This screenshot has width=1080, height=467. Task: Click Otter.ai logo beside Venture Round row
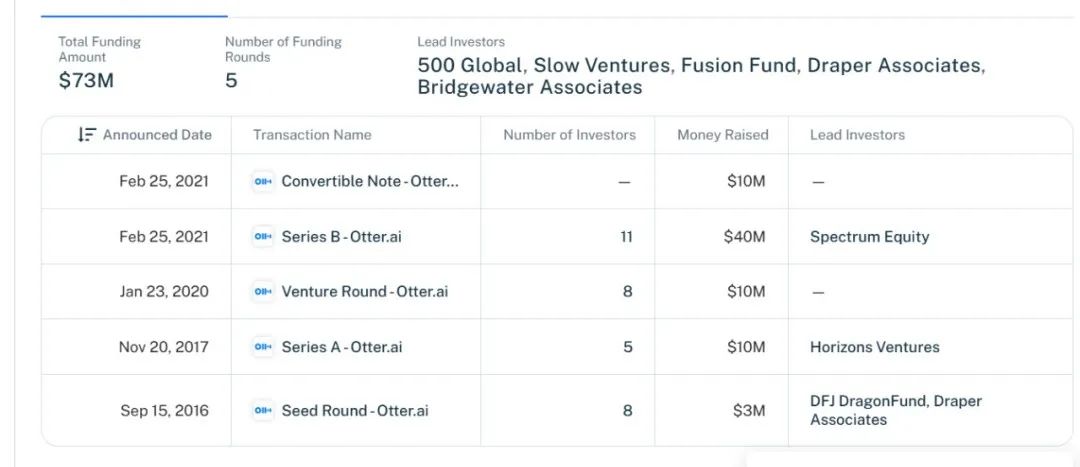(263, 292)
